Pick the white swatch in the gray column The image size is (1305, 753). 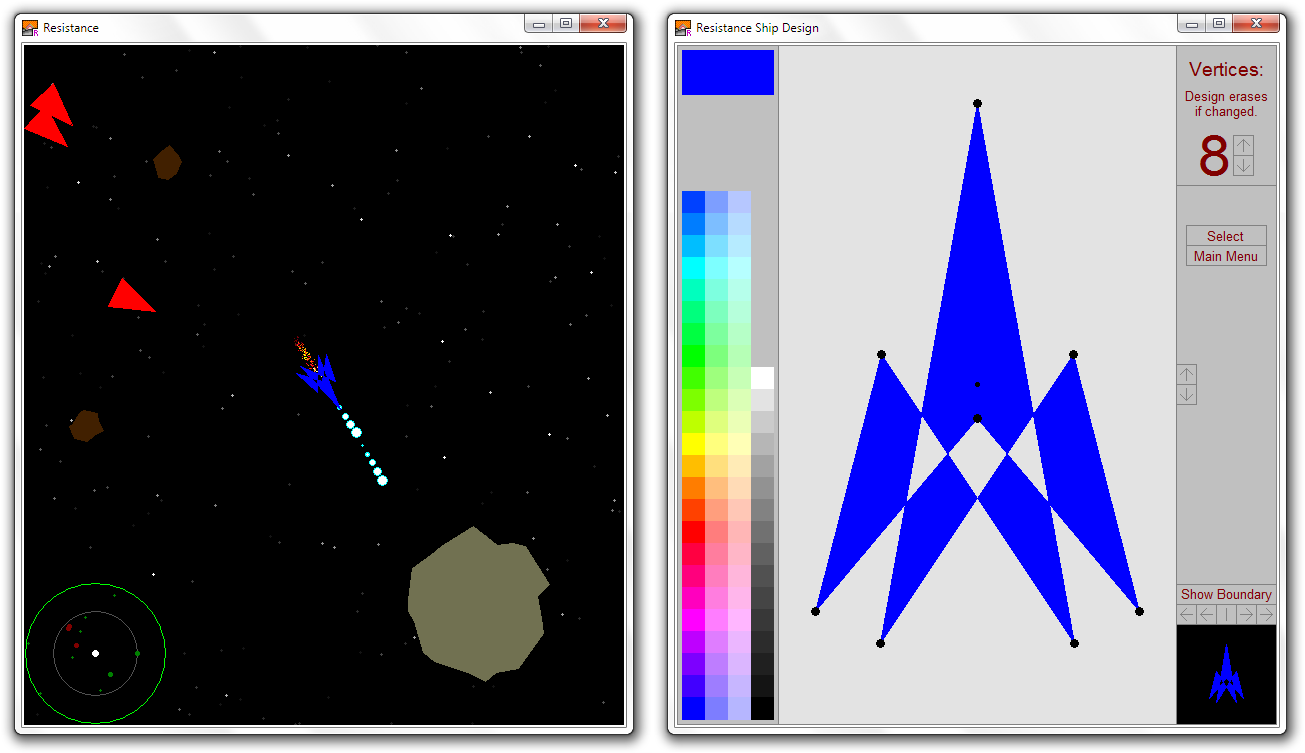pos(762,377)
